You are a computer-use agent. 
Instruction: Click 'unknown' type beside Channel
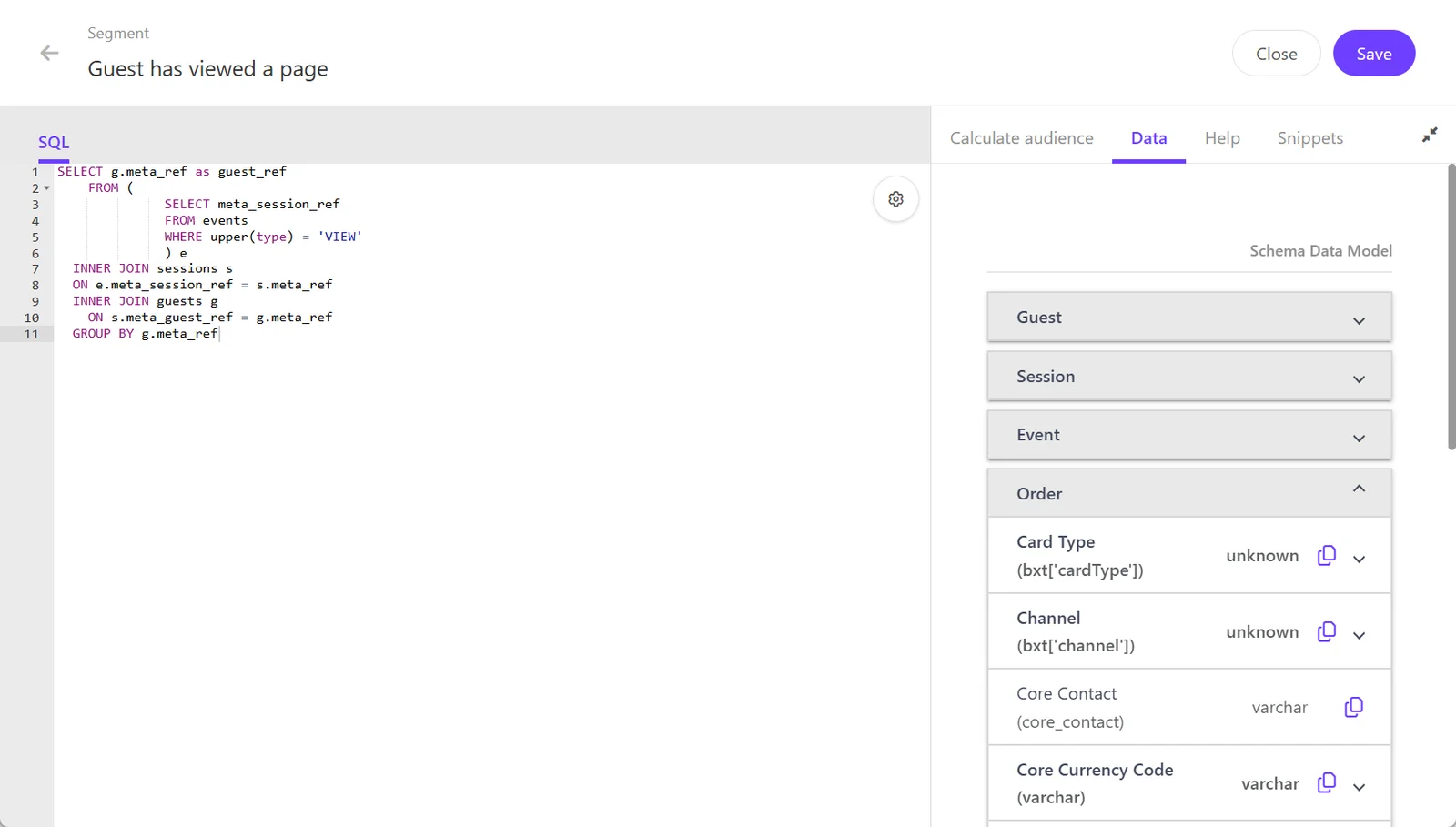coord(1262,632)
